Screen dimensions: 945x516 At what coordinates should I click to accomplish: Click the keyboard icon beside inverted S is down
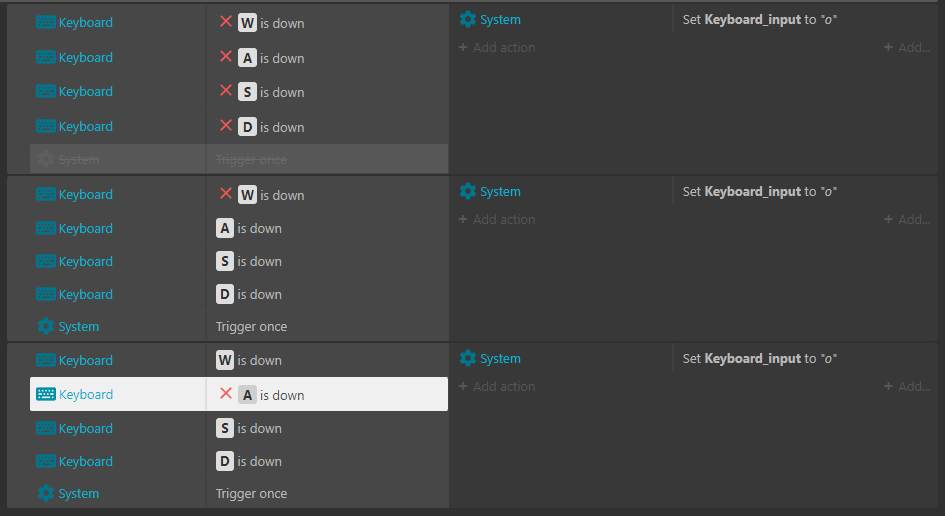tap(46, 92)
